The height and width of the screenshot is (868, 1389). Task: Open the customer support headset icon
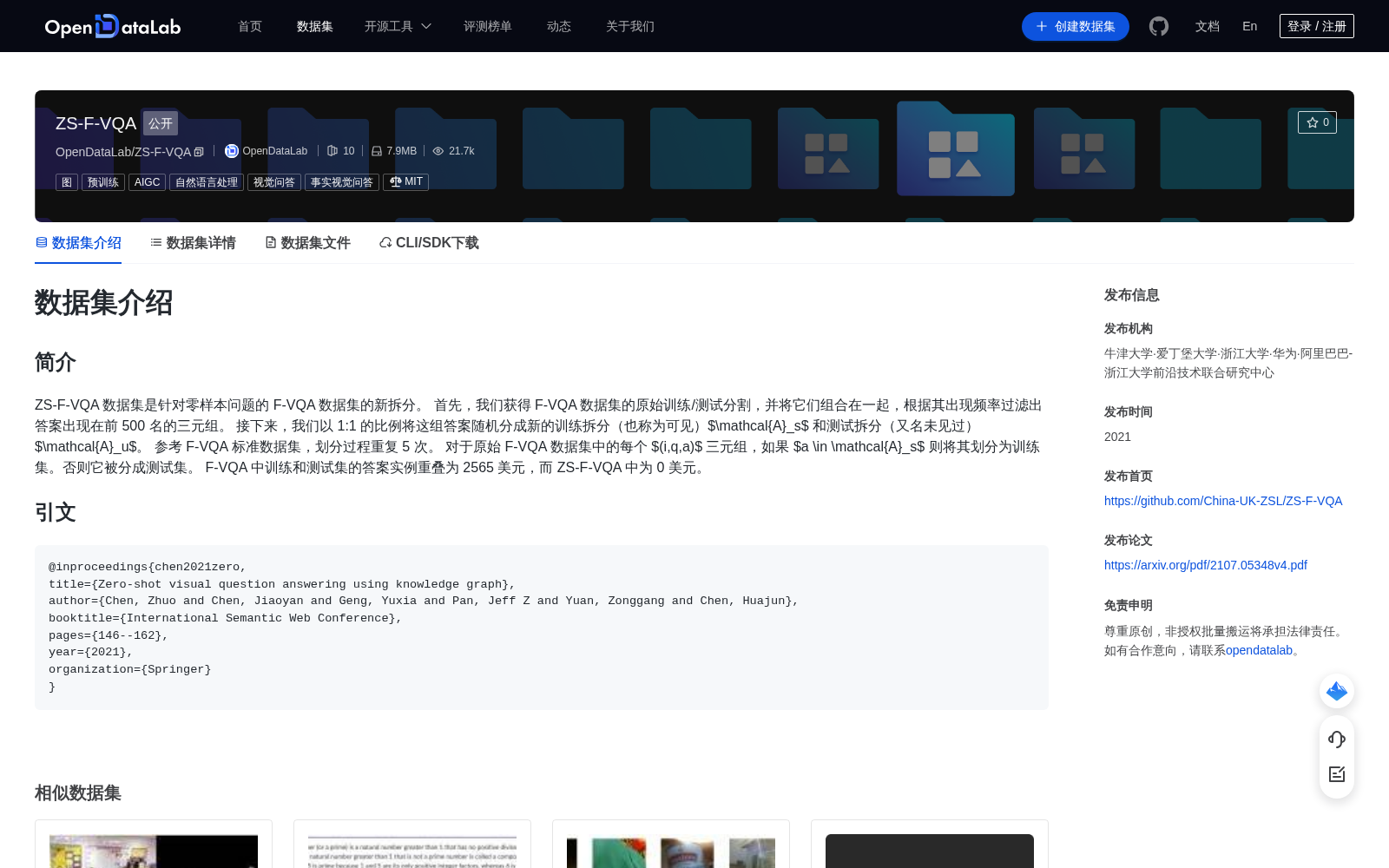[1337, 740]
